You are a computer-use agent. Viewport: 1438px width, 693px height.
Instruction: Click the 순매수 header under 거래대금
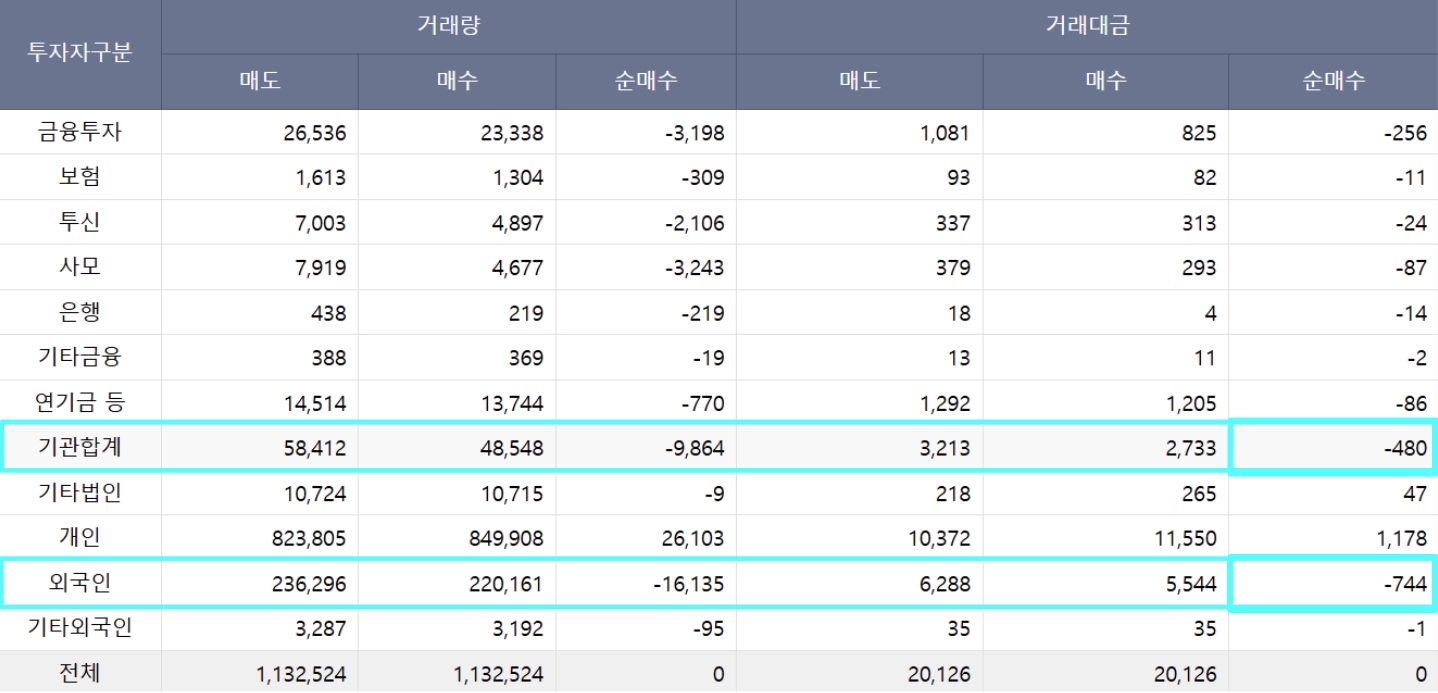1333,82
